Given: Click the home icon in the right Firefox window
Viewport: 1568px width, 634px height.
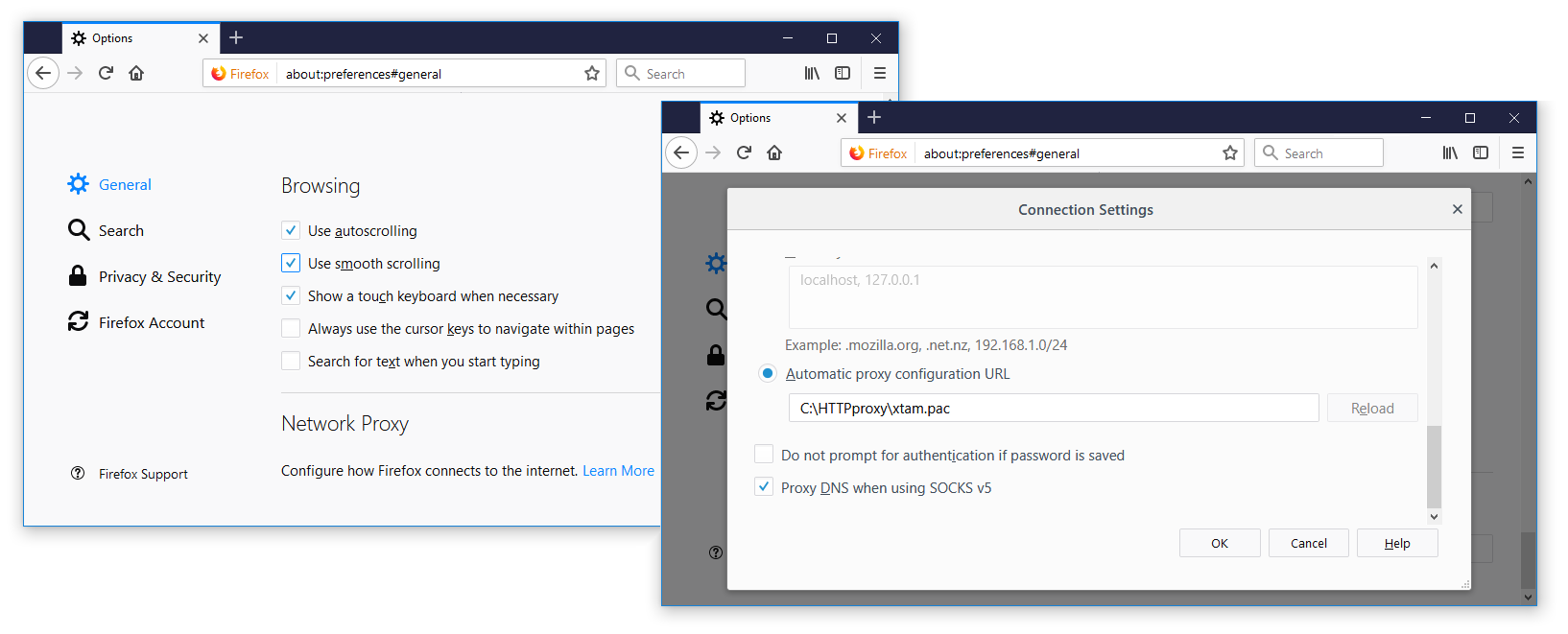Looking at the screenshot, I should tap(774, 153).
